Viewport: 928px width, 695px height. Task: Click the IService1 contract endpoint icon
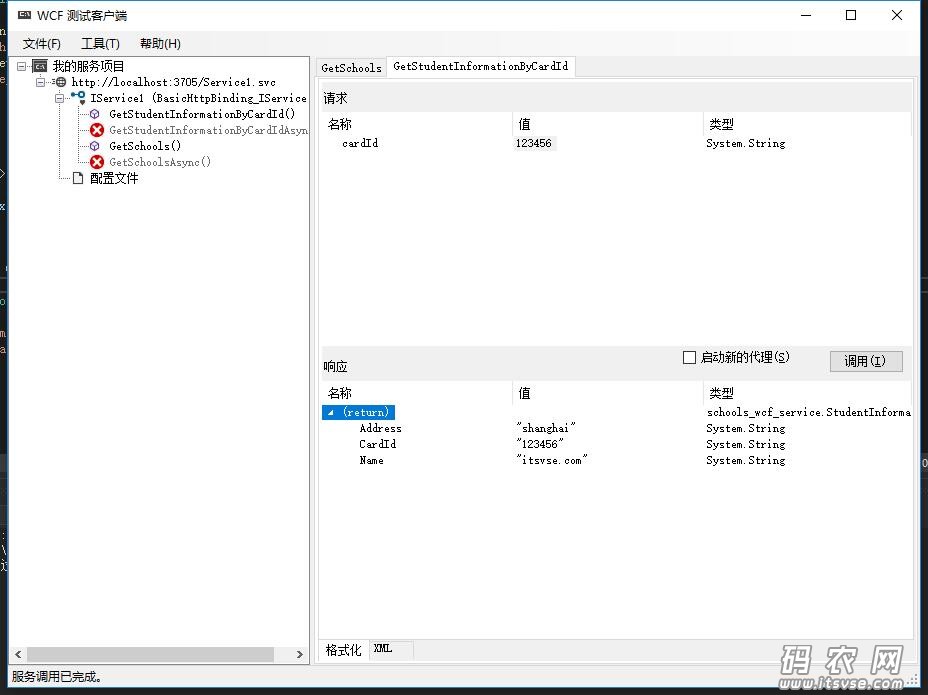[x=78, y=98]
